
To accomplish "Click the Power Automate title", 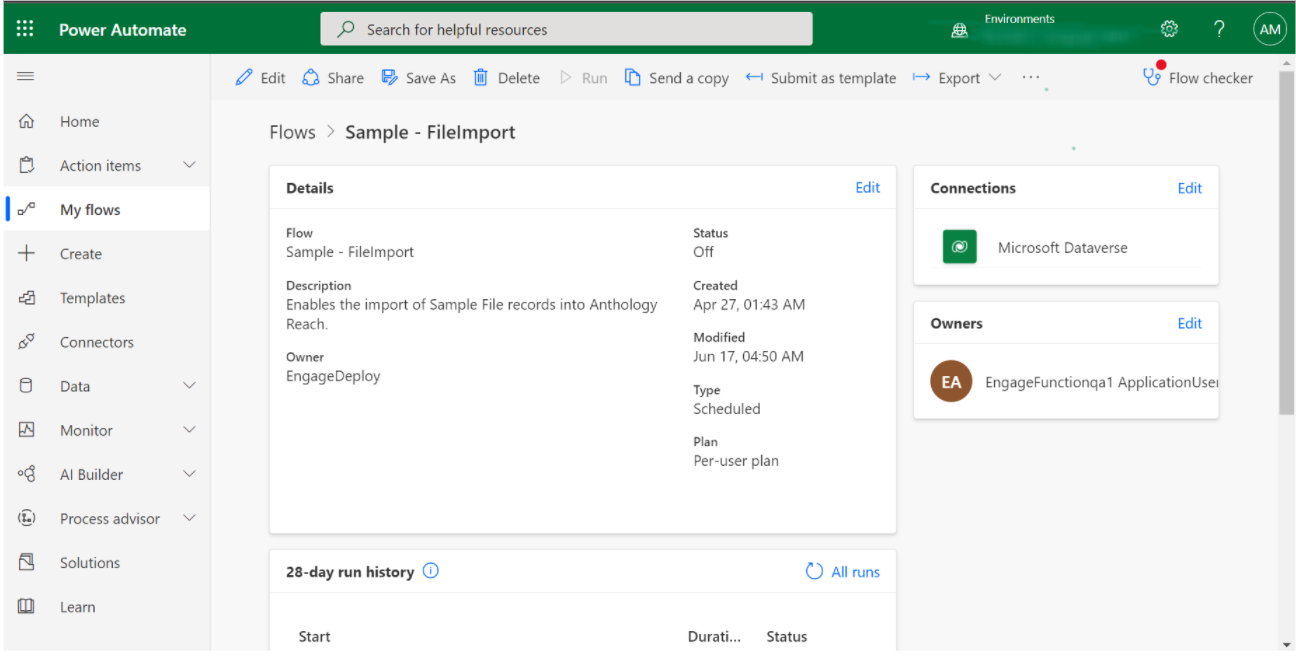I will click(x=123, y=29).
